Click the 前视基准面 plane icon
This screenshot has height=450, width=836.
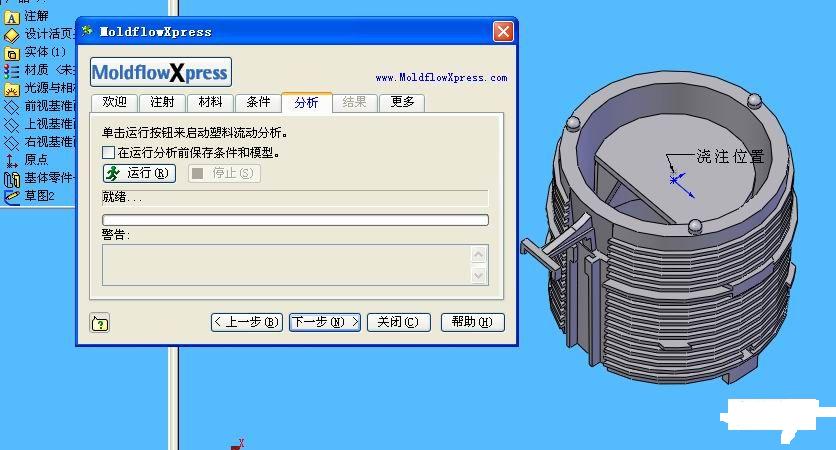[x=12, y=107]
